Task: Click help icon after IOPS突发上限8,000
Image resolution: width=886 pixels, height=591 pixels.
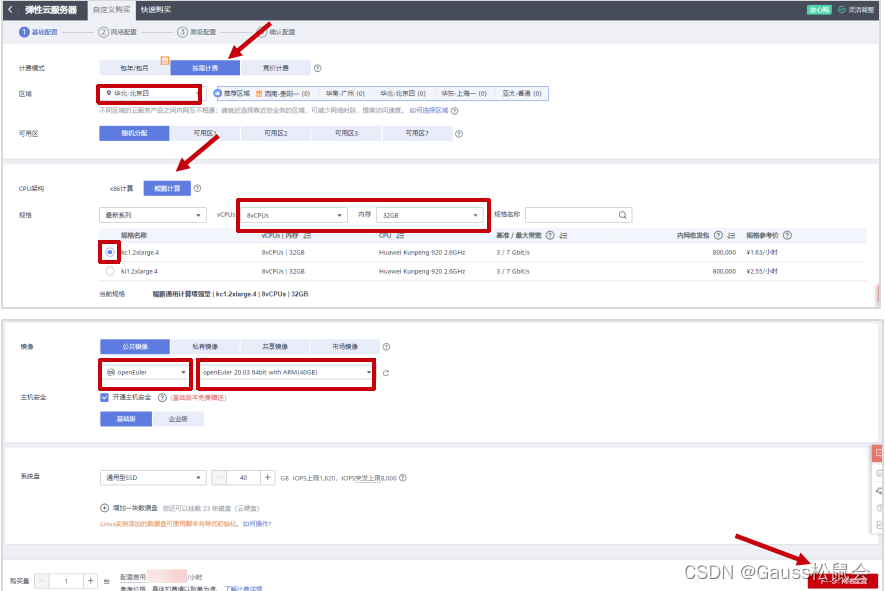Action: 403,478
